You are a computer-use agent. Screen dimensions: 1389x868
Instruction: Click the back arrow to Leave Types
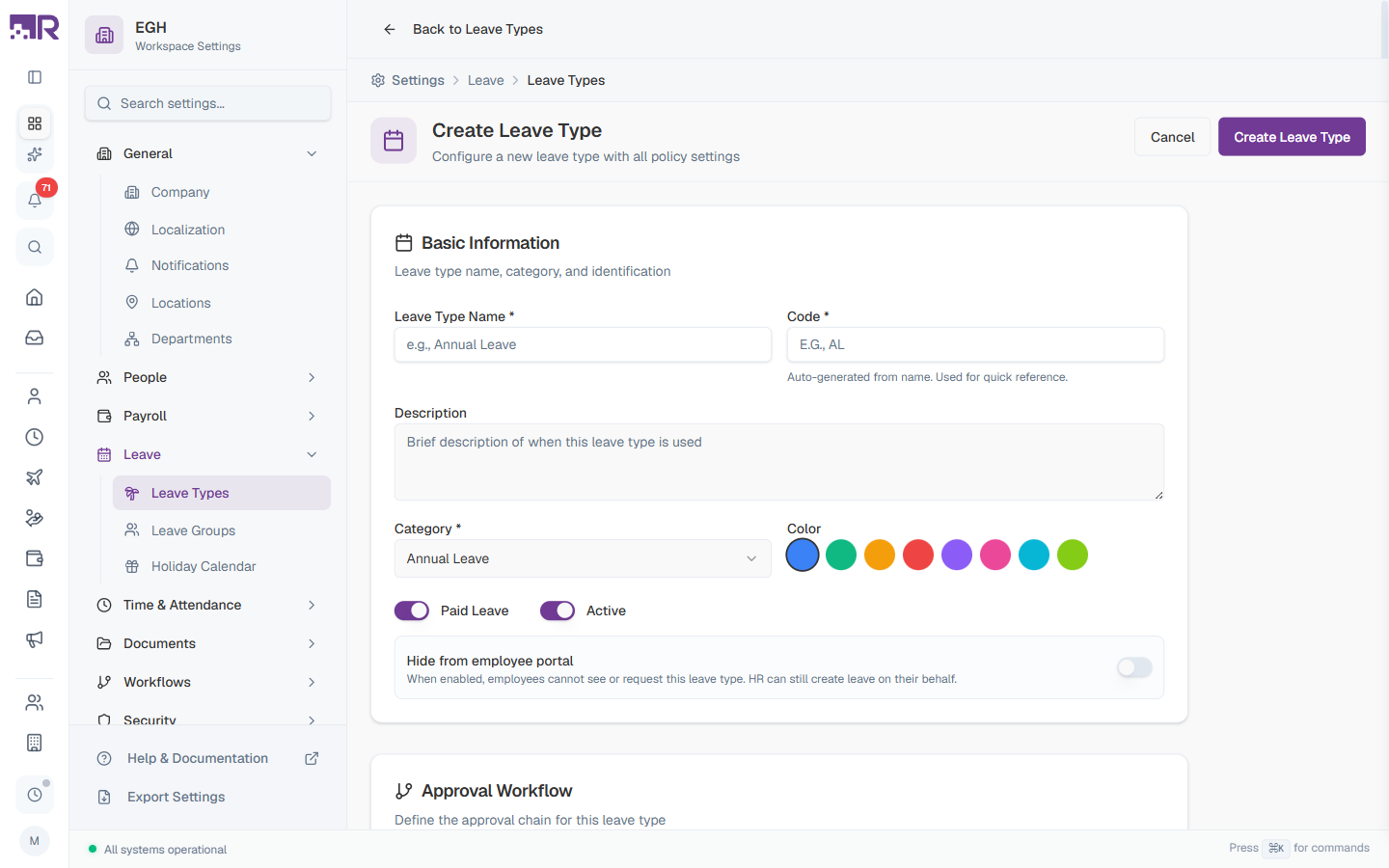coord(390,29)
